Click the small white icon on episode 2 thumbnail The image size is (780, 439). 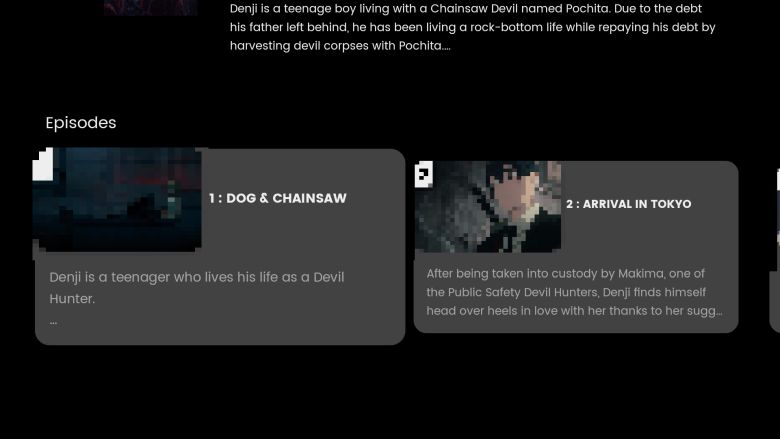click(423, 175)
